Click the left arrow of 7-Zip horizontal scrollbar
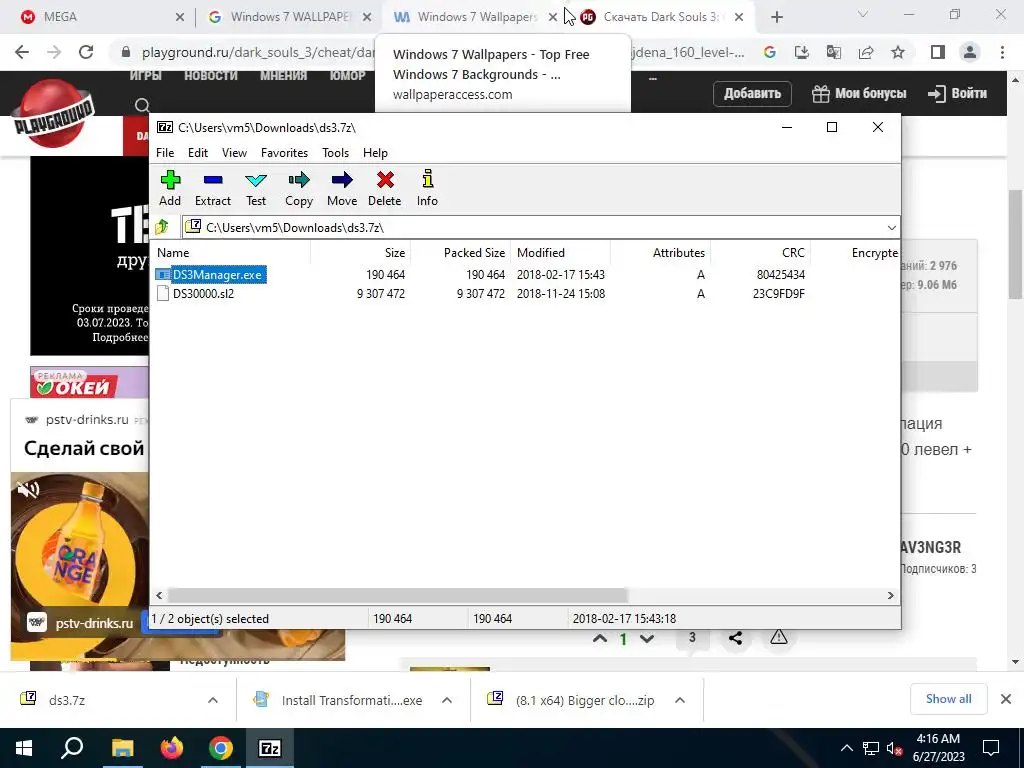Image resolution: width=1024 pixels, height=768 pixels. [159, 596]
